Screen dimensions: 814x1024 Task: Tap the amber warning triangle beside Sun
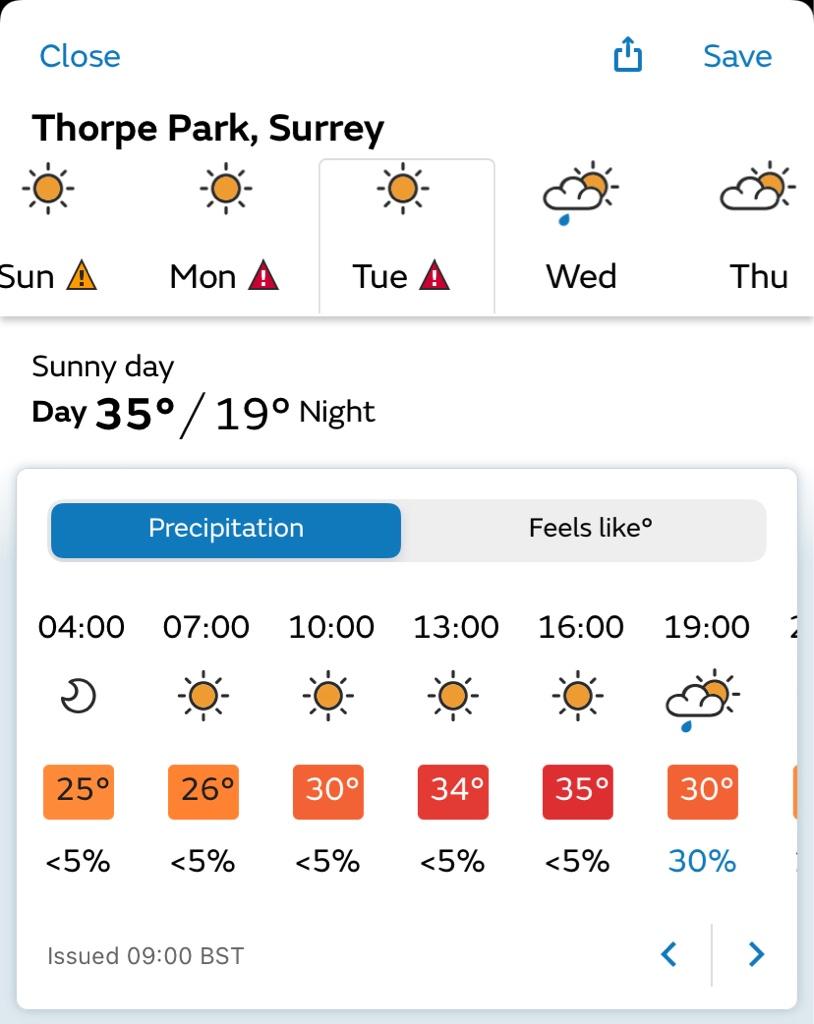click(x=82, y=275)
